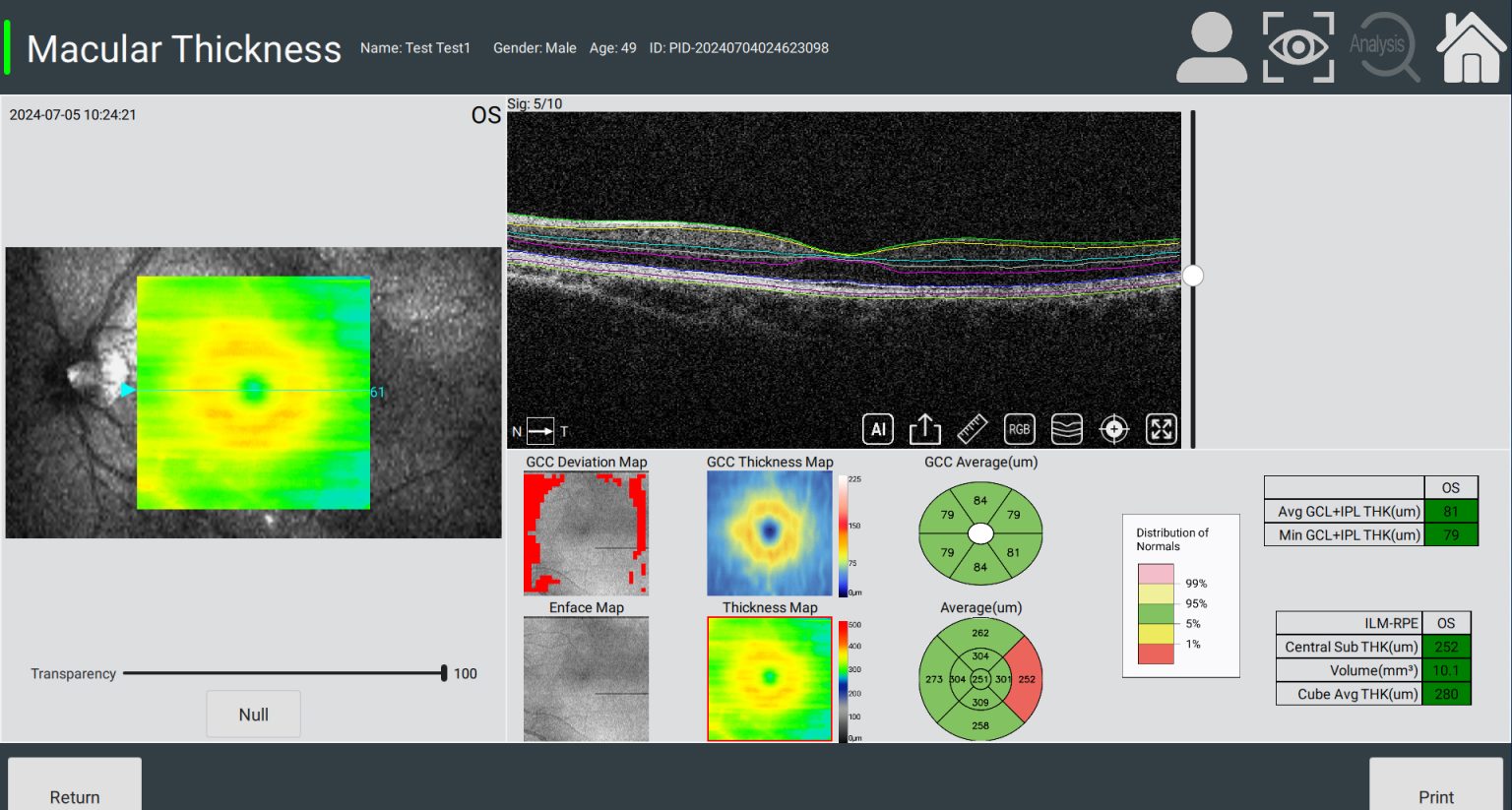This screenshot has height=810, width=1512.
Task: Click the Null transparency button
Action: [x=253, y=714]
